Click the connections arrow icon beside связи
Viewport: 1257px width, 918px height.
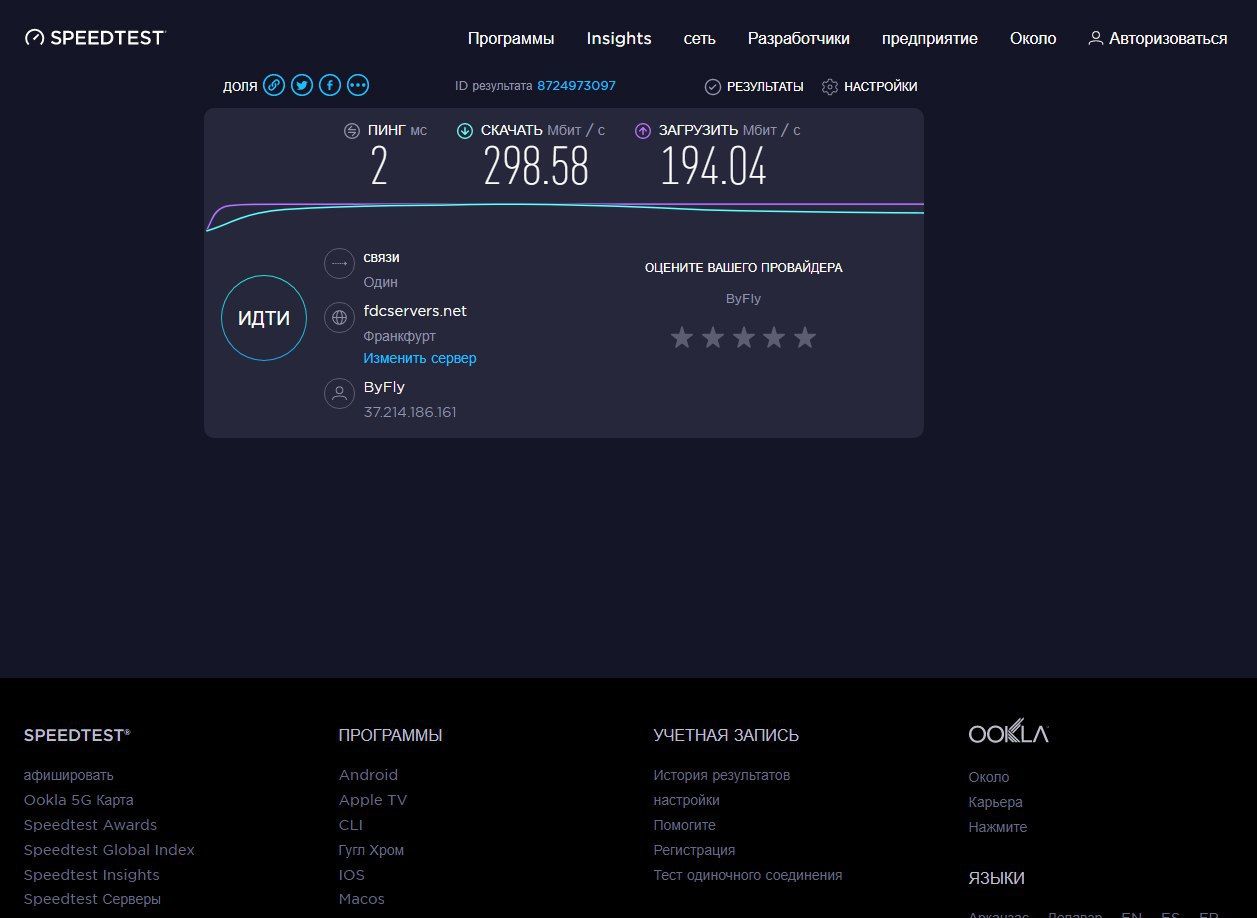(340, 264)
